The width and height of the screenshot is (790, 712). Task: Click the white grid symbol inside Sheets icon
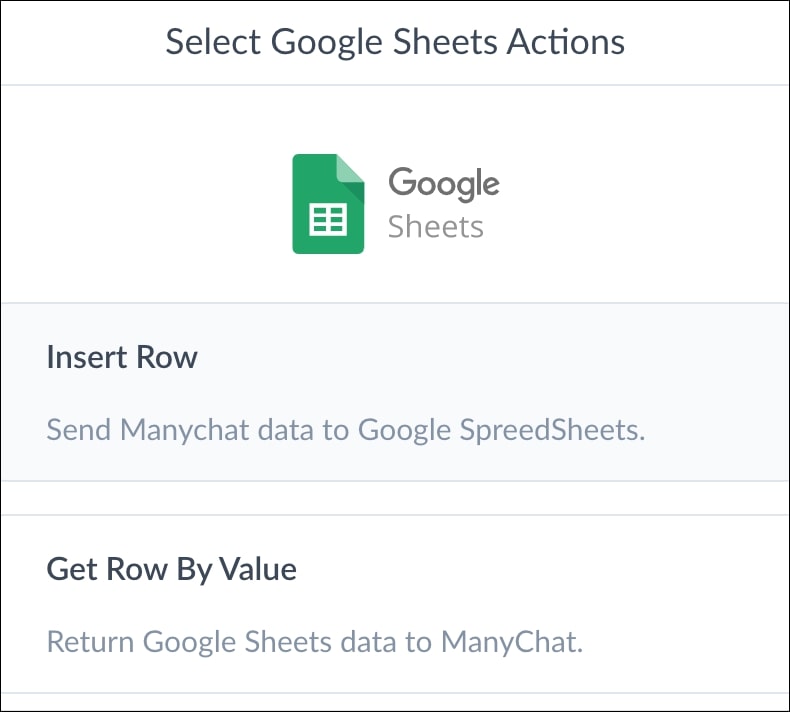click(x=327, y=219)
